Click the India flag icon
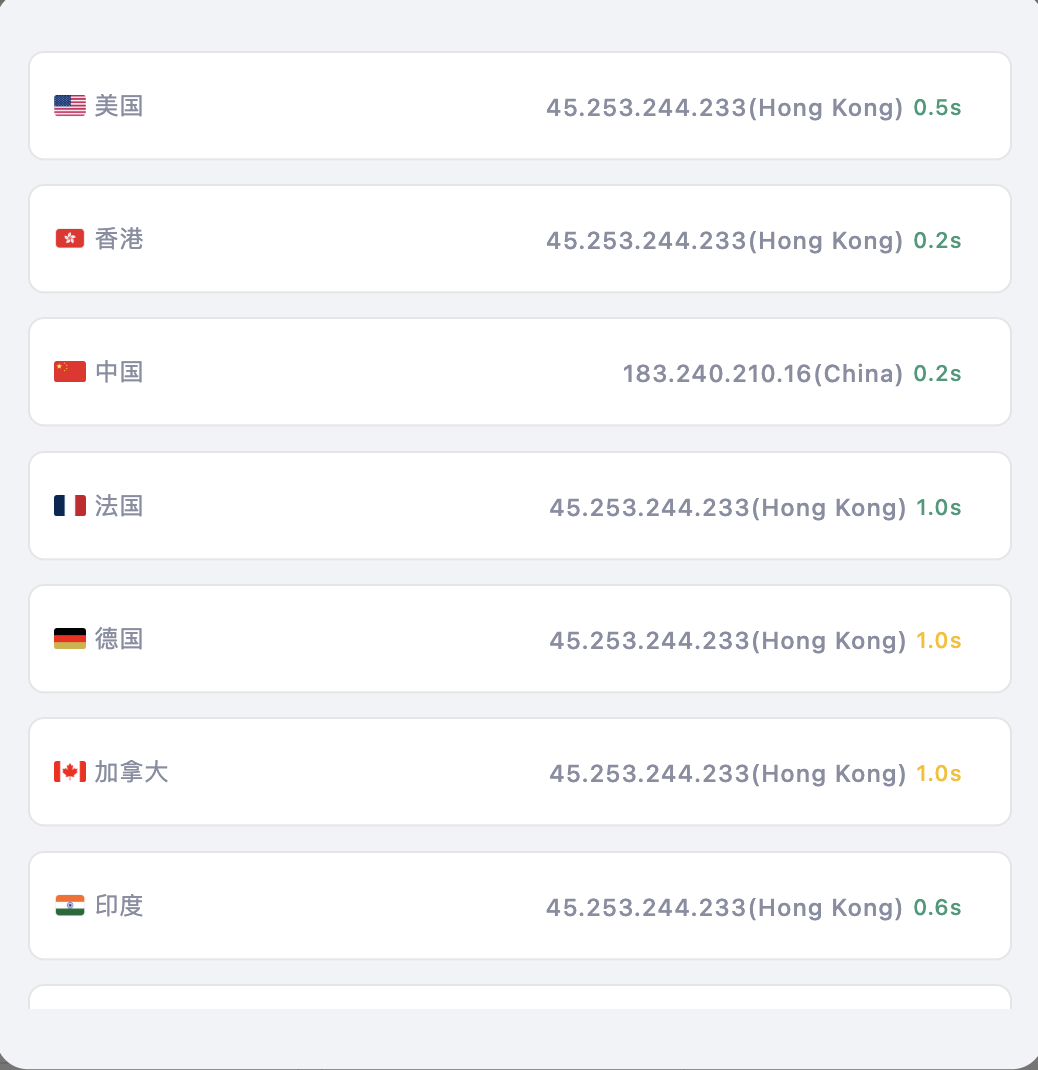This screenshot has width=1038, height=1070. coord(70,906)
